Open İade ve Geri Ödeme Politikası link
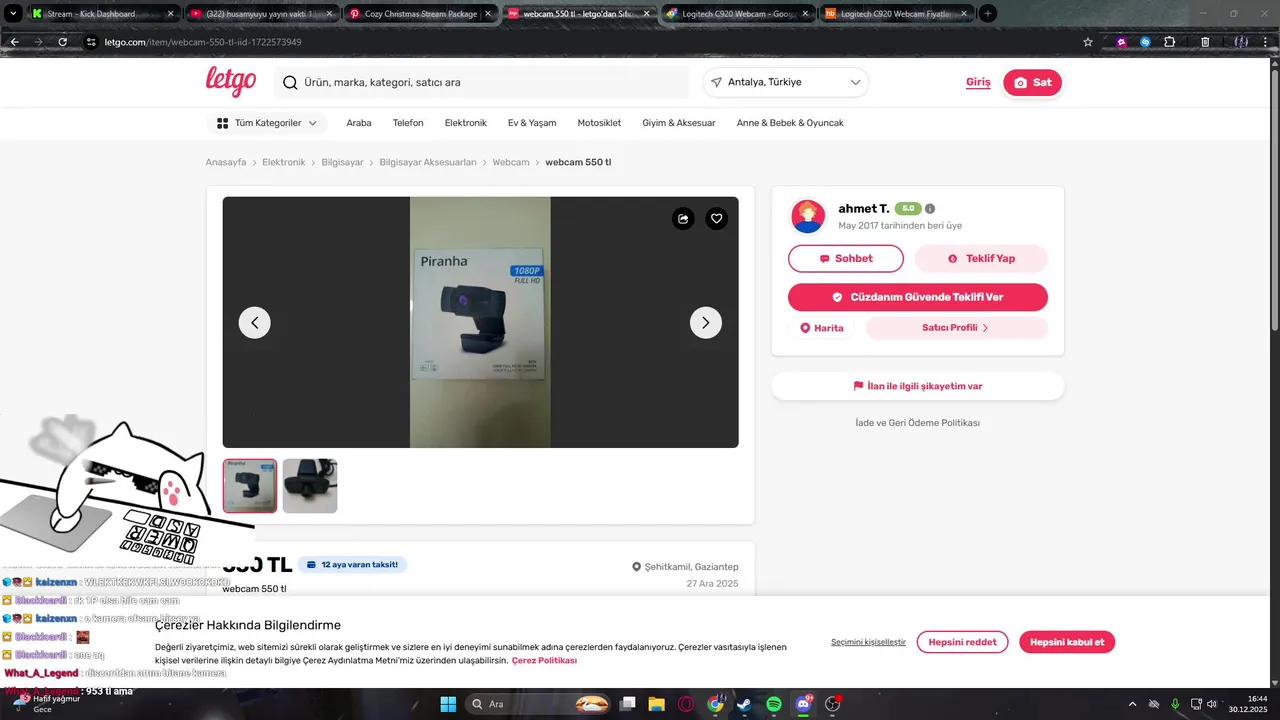 coord(918,423)
